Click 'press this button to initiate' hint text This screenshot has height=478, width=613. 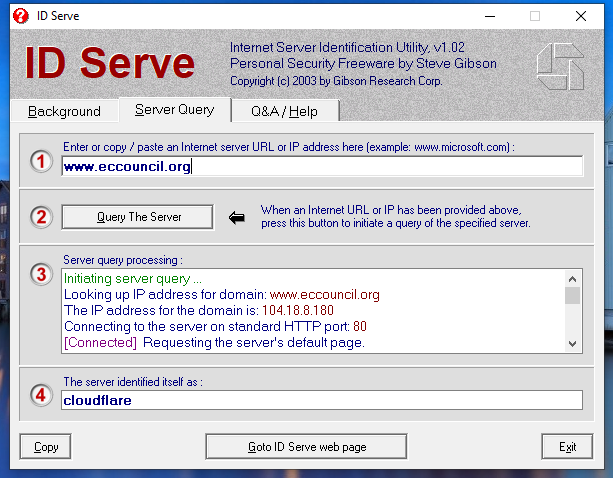click(x=396, y=223)
